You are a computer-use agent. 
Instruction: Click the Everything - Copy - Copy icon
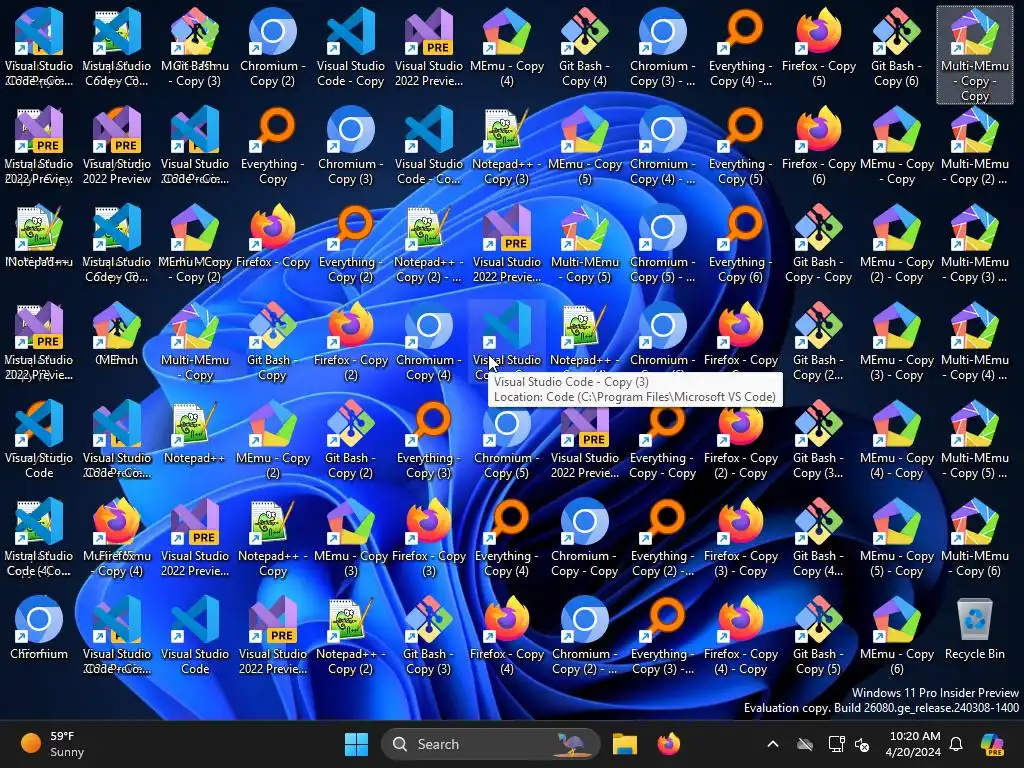click(662, 441)
